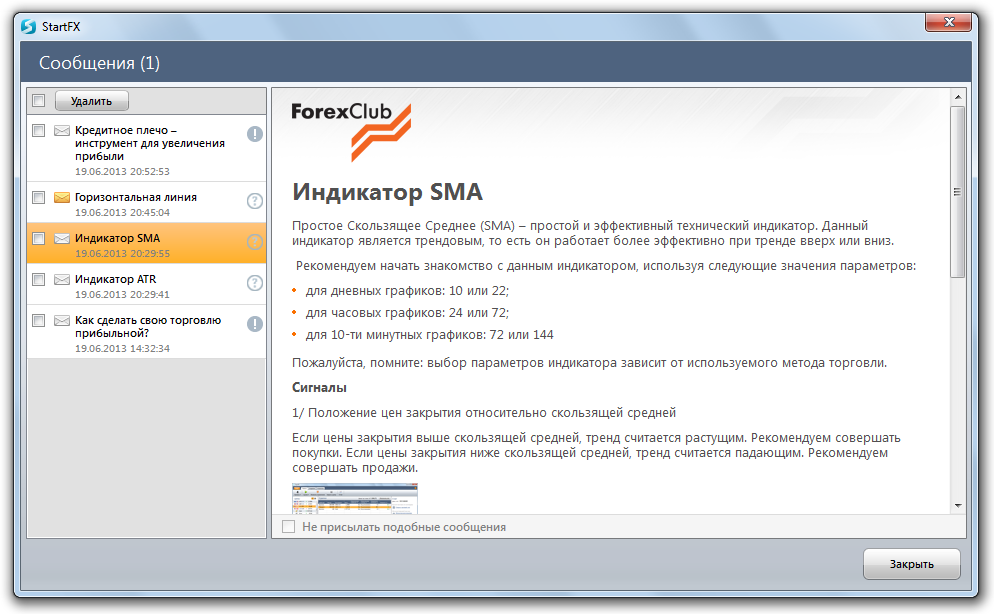The width and height of the screenshot is (994, 614).
Task: Check the 'Как сделать свою торговлю' checkbox
Action: 39,321
